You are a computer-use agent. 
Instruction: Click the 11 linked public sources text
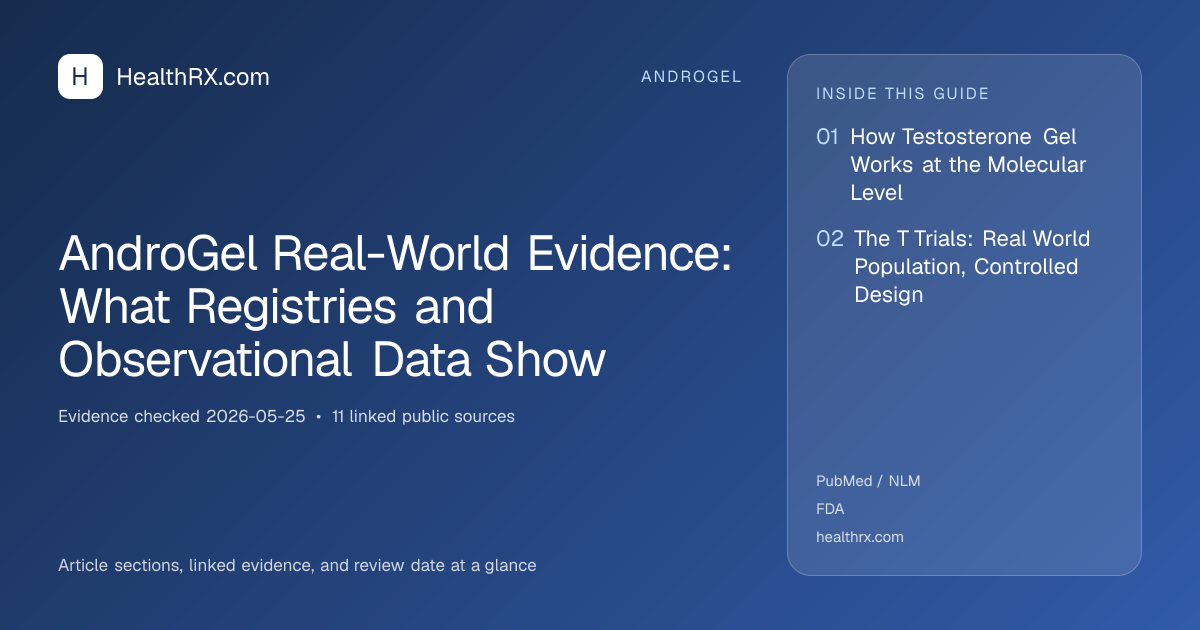point(423,416)
